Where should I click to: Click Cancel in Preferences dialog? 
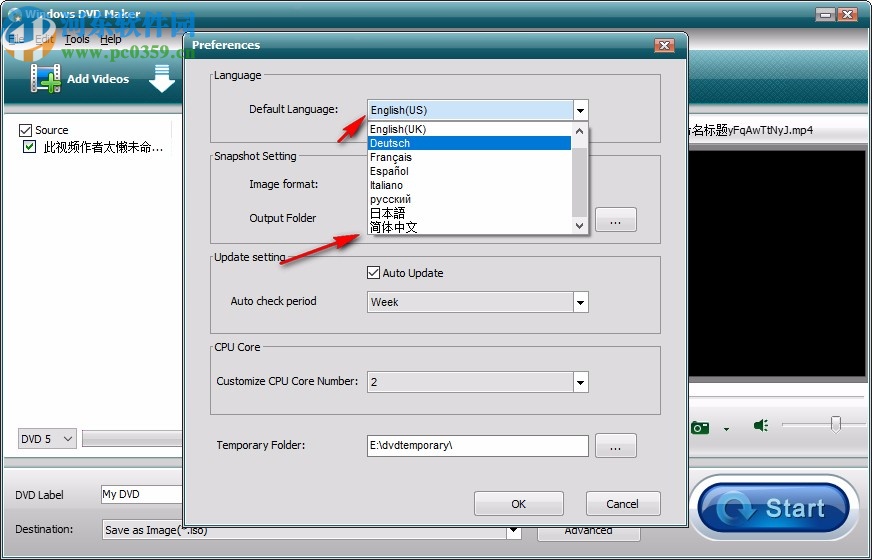pyautogui.click(x=623, y=504)
